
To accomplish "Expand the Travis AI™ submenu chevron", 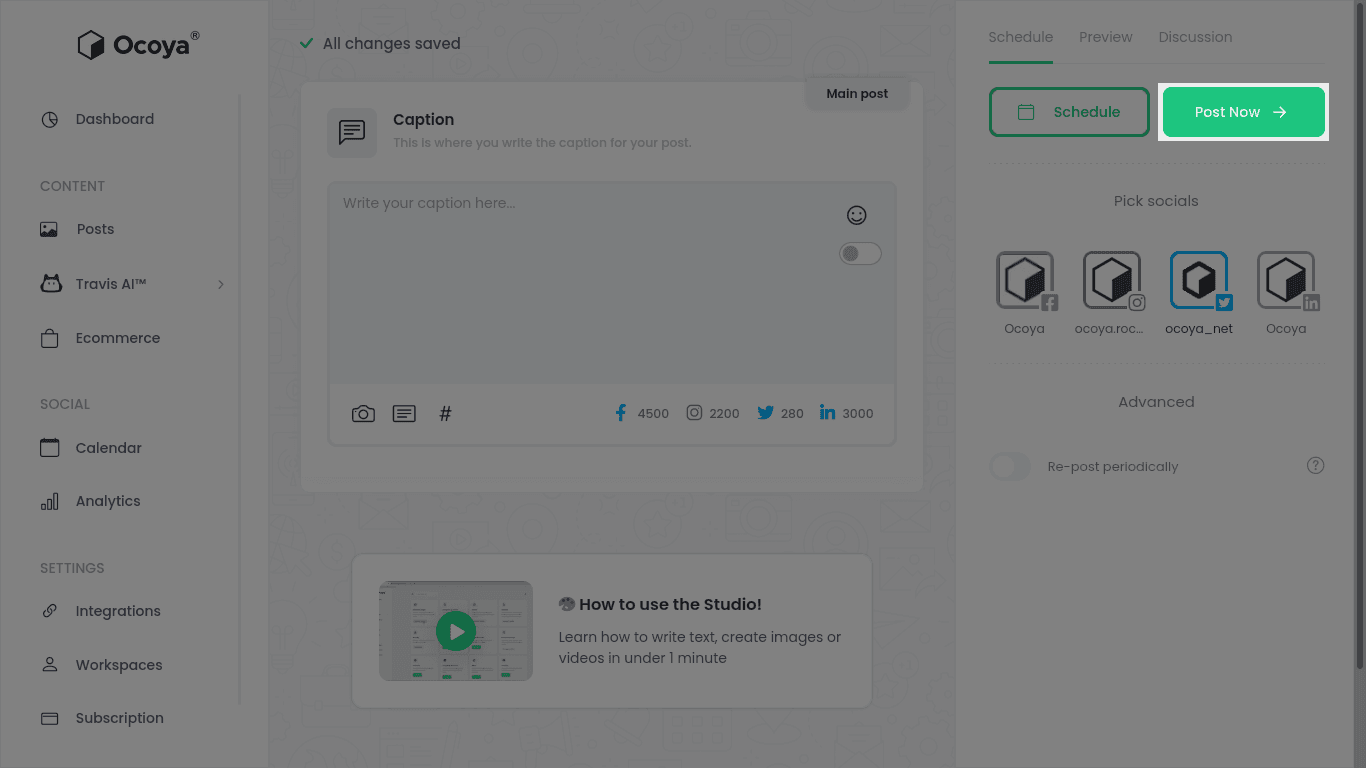I will (221, 285).
